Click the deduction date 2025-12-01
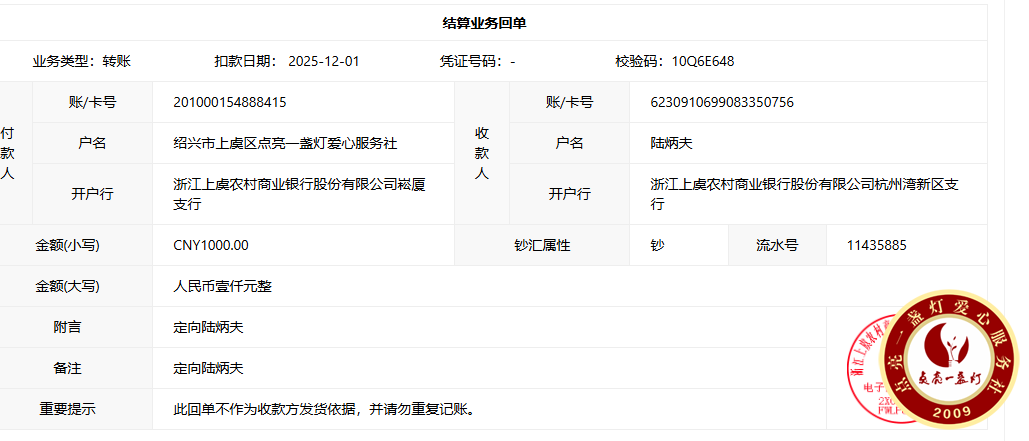 click(324, 62)
